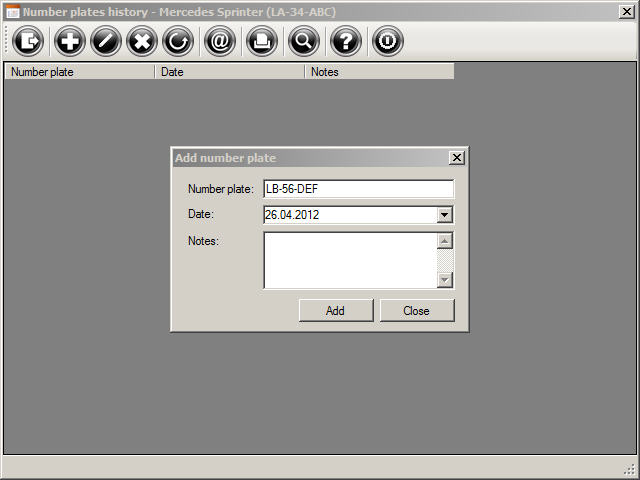Click the magnifier search icon
The width and height of the screenshot is (640, 480).
(303, 42)
